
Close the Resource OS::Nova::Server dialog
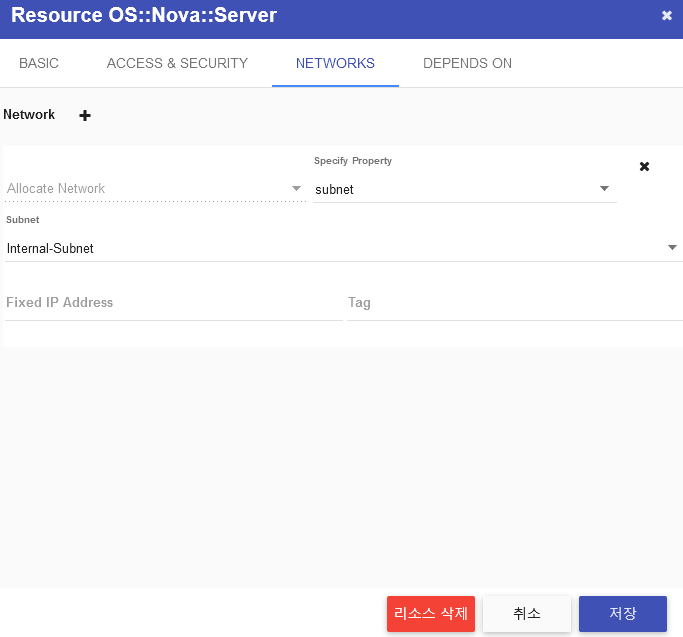(x=666, y=16)
